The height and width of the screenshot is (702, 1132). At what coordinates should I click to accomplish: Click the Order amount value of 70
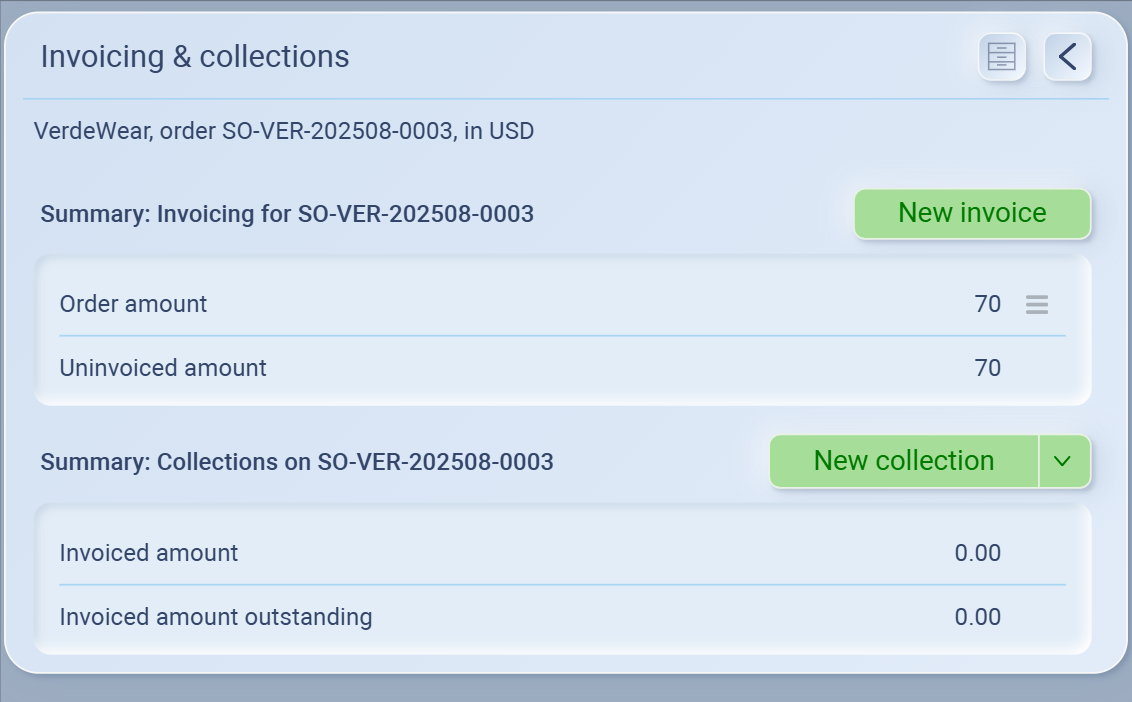coord(987,304)
